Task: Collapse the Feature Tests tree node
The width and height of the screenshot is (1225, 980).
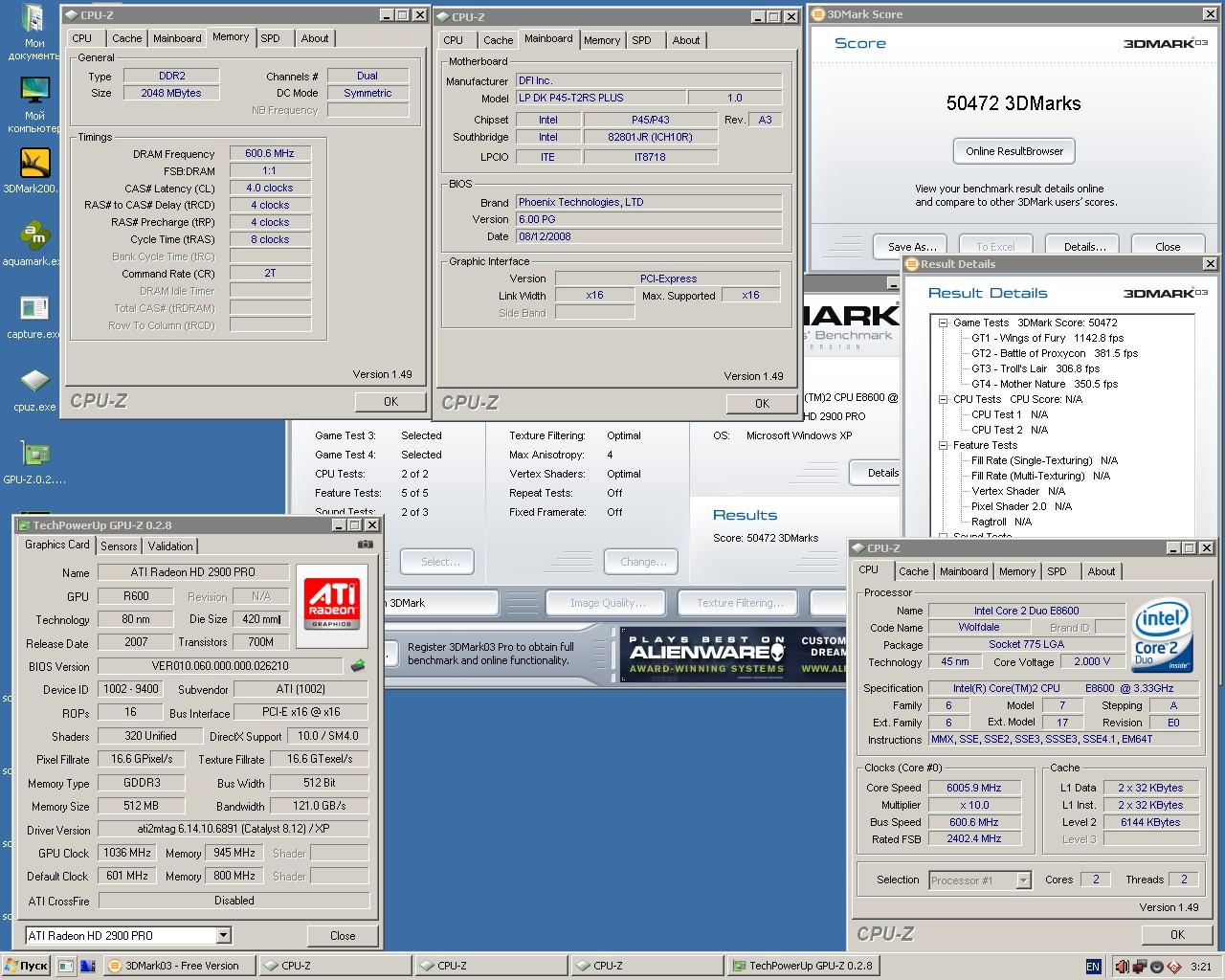Action: 944,445
